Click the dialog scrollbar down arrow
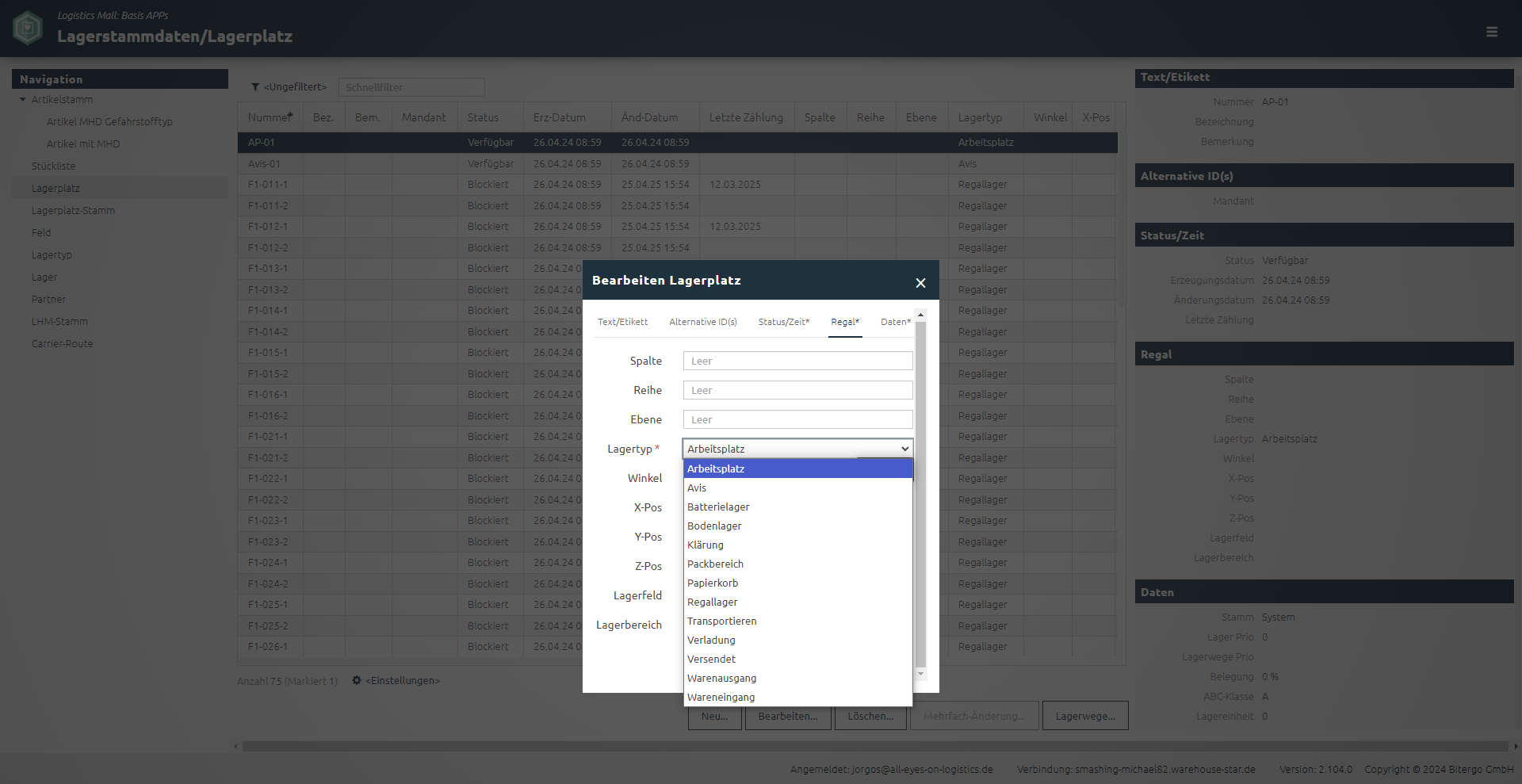Screen dimensions: 1522x784 pyautogui.click(x=920, y=674)
